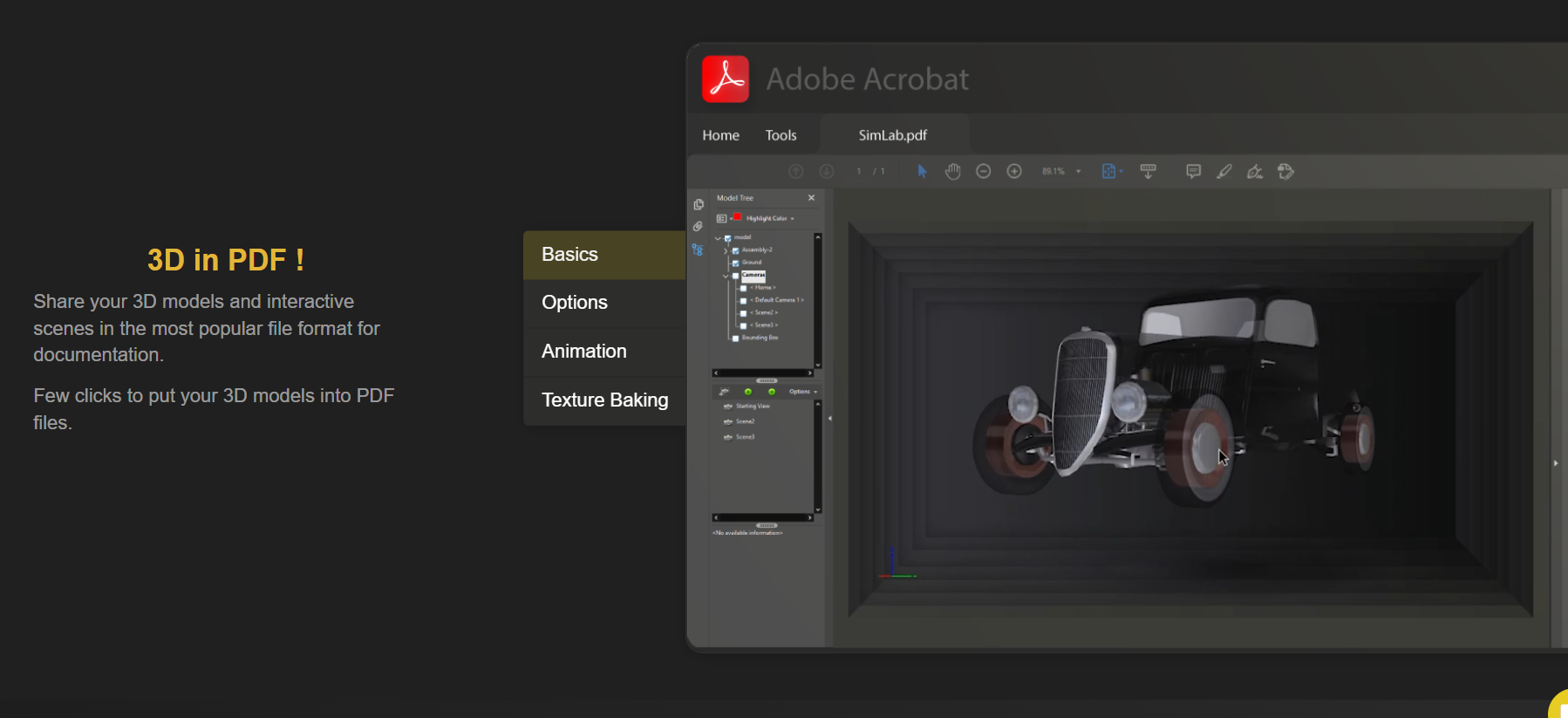This screenshot has width=1568, height=718.
Task: Click the model tree vertical scrollbar
Action: coord(817,301)
